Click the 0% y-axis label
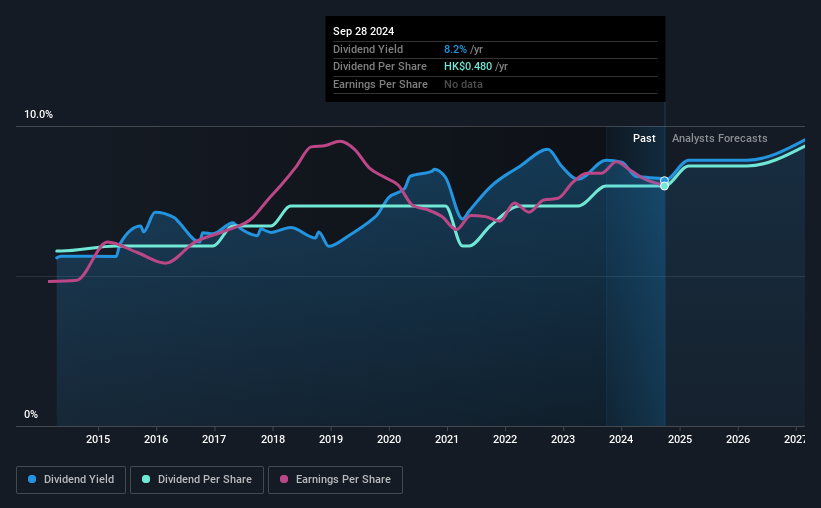 (31, 414)
